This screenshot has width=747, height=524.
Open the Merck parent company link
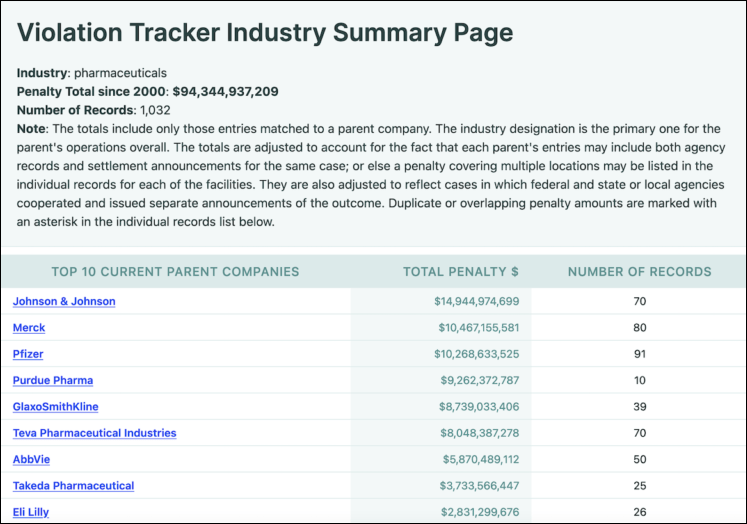pos(29,328)
